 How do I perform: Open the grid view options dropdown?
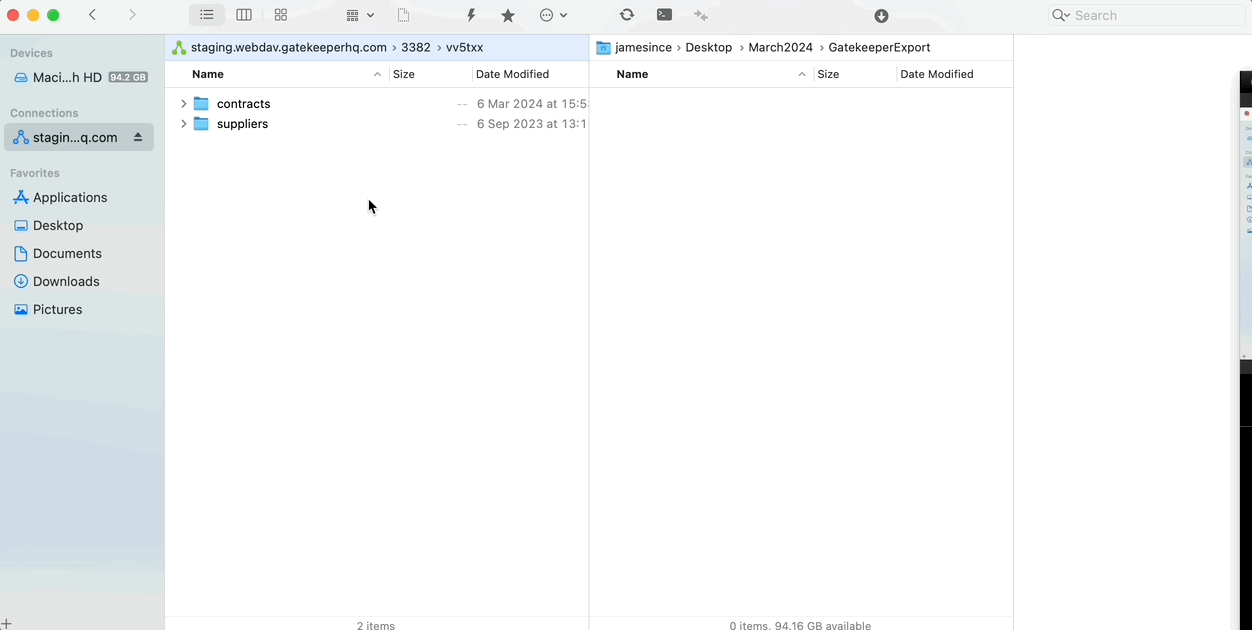pyautogui.click(x=357, y=15)
